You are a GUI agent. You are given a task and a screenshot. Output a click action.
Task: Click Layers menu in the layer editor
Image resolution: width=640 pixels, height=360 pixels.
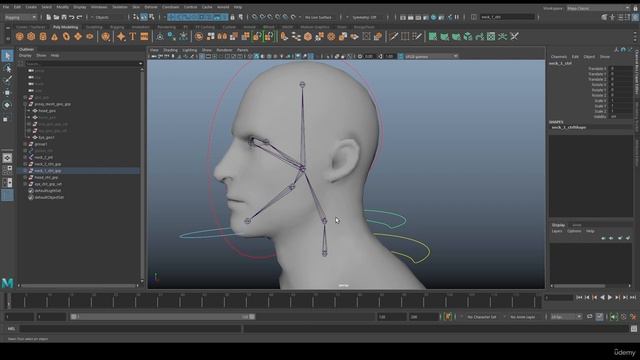click(557, 231)
